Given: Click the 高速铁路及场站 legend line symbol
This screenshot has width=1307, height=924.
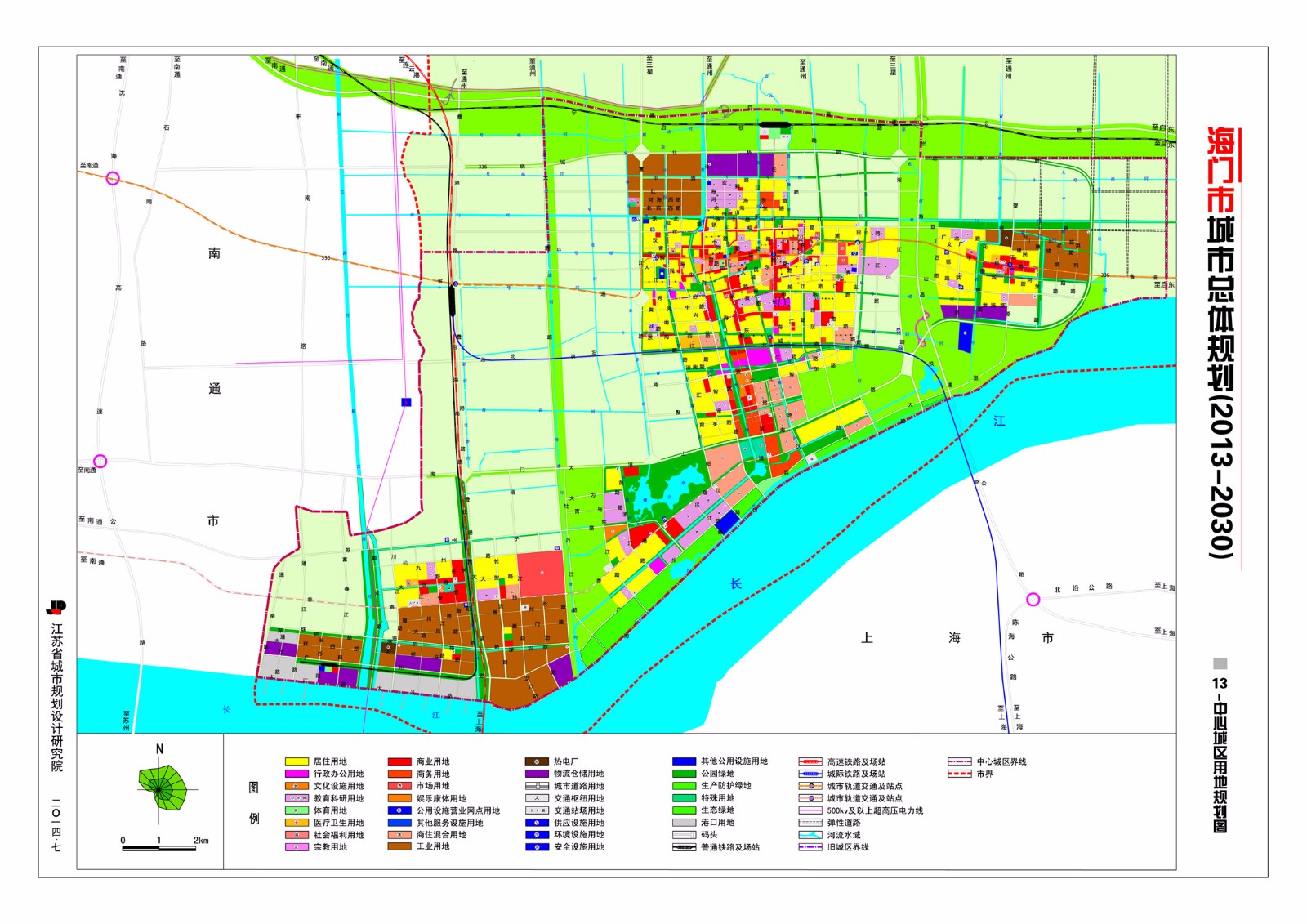Looking at the screenshot, I should pyautogui.click(x=810, y=761).
